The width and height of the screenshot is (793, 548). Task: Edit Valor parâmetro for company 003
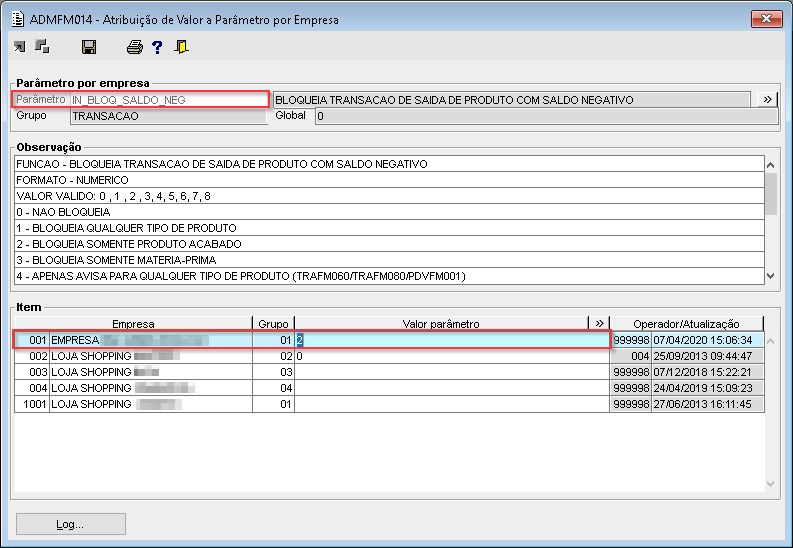[x=452, y=372]
